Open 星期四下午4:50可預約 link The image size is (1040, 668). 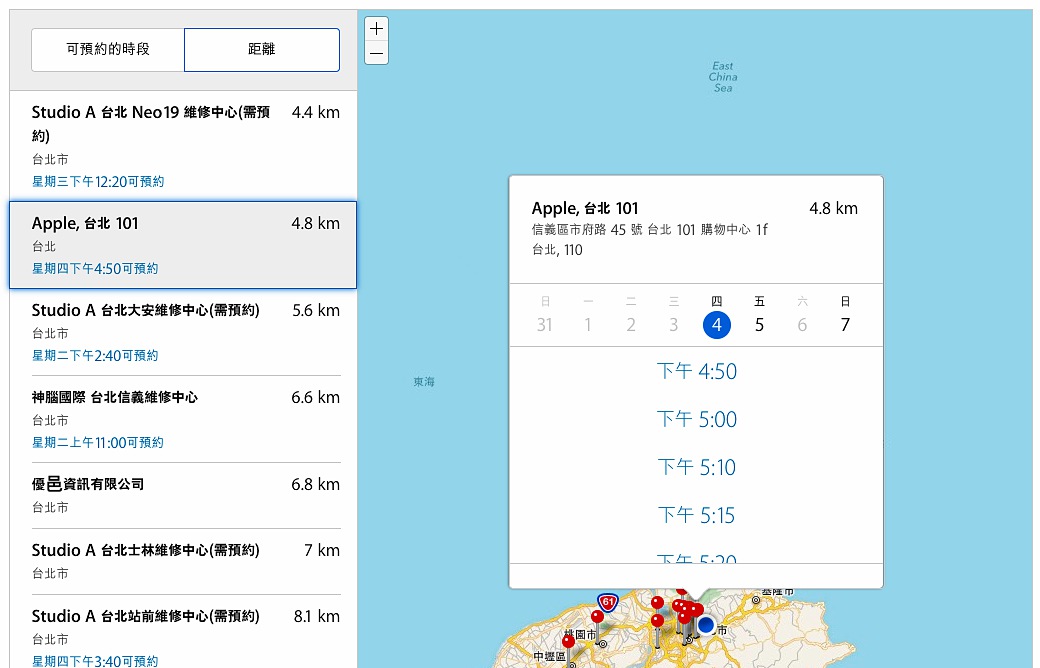click(x=95, y=269)
